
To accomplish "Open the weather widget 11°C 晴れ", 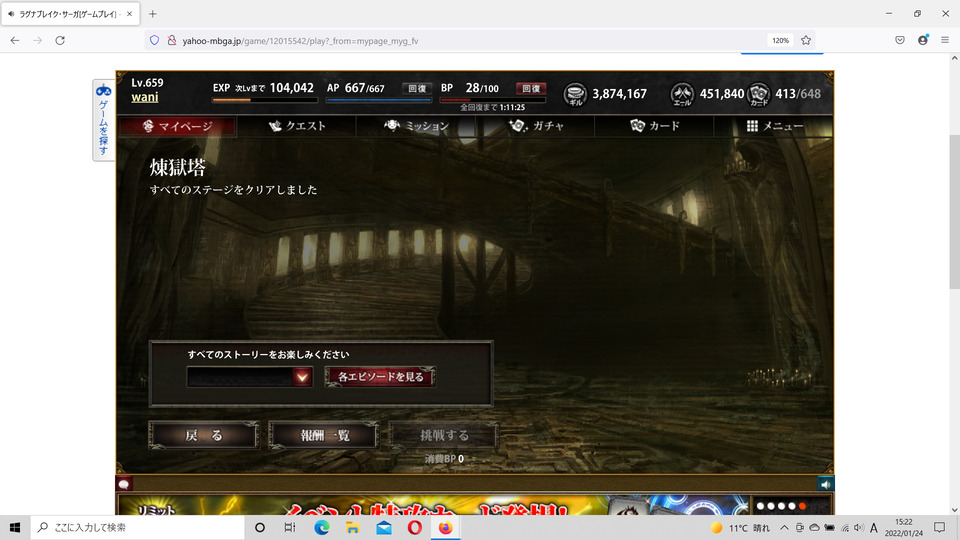I will click(x=740, y=528).
